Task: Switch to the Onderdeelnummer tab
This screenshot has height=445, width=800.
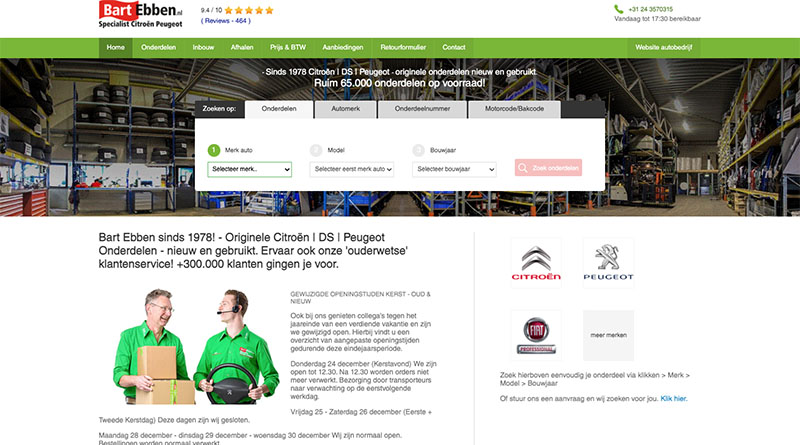Action: (x=422, y=109)
